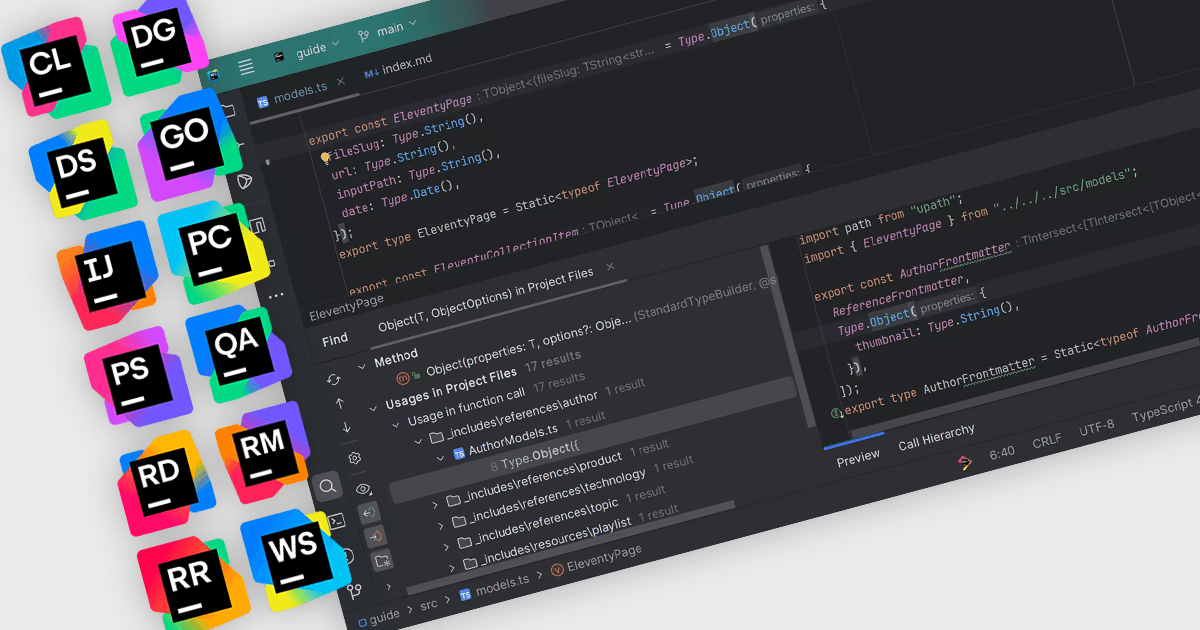Click the UTF-8 encoding indicator
This screenshot has height=630, width=1200.
click(1097, 427)
